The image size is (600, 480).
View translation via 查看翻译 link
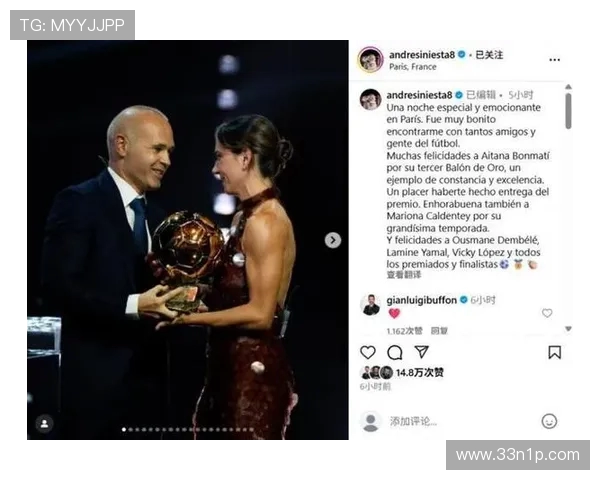click(x=403, y=274)
